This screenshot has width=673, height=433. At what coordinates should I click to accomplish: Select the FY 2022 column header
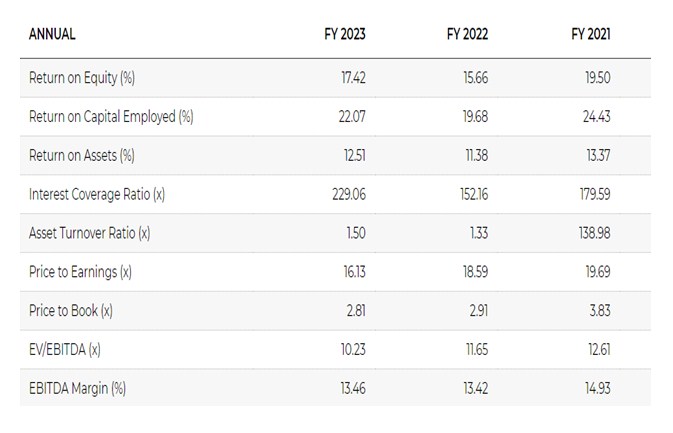point(466,34)
